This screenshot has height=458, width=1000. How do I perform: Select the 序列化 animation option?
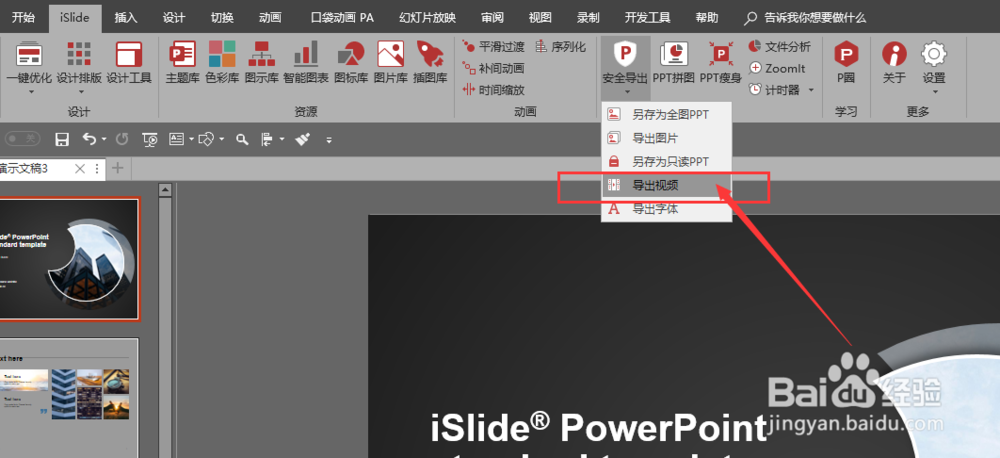(x=561, y=47)
